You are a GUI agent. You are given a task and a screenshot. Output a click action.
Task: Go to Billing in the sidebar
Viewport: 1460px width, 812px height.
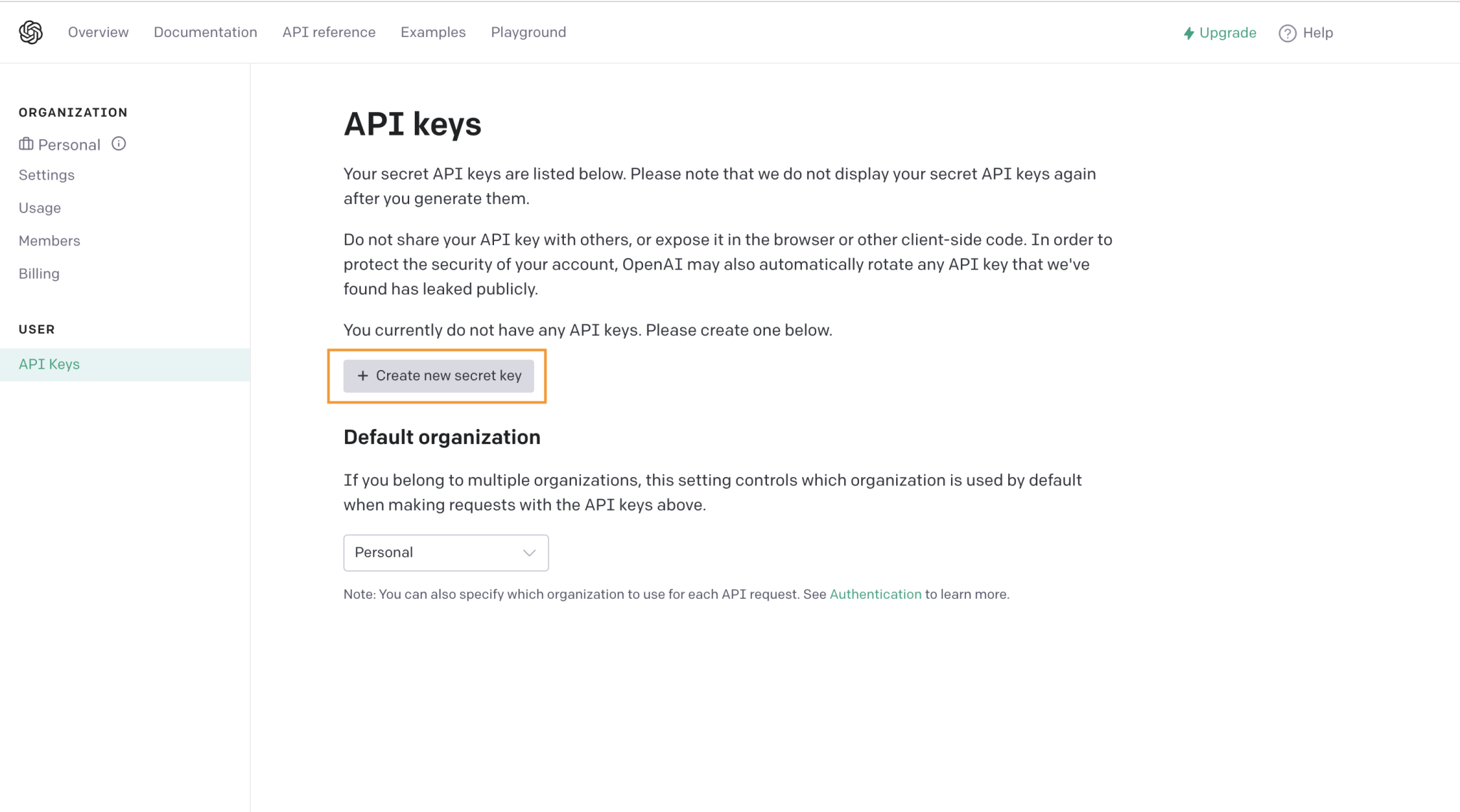click(39, 274)
